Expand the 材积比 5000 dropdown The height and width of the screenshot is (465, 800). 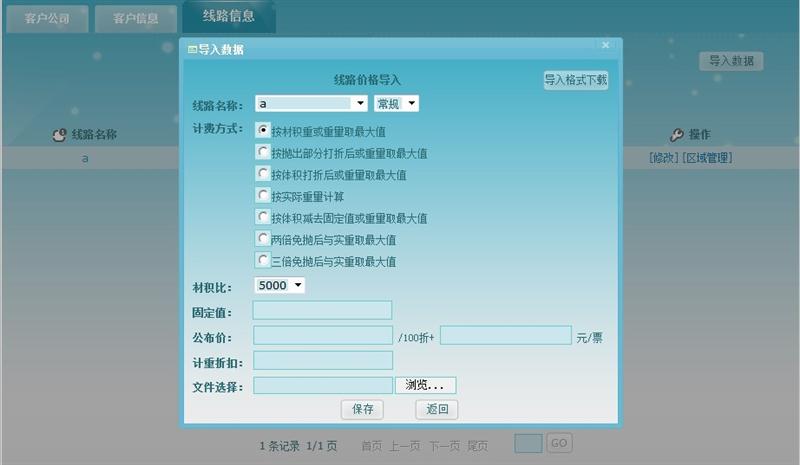click(279, 285)
